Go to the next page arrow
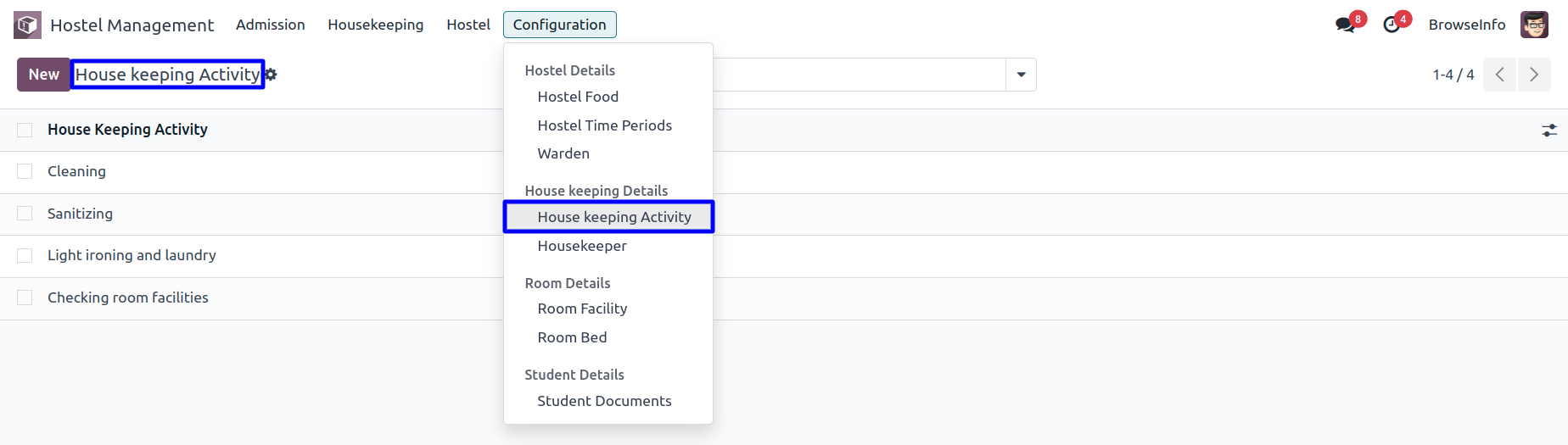 1534,75
